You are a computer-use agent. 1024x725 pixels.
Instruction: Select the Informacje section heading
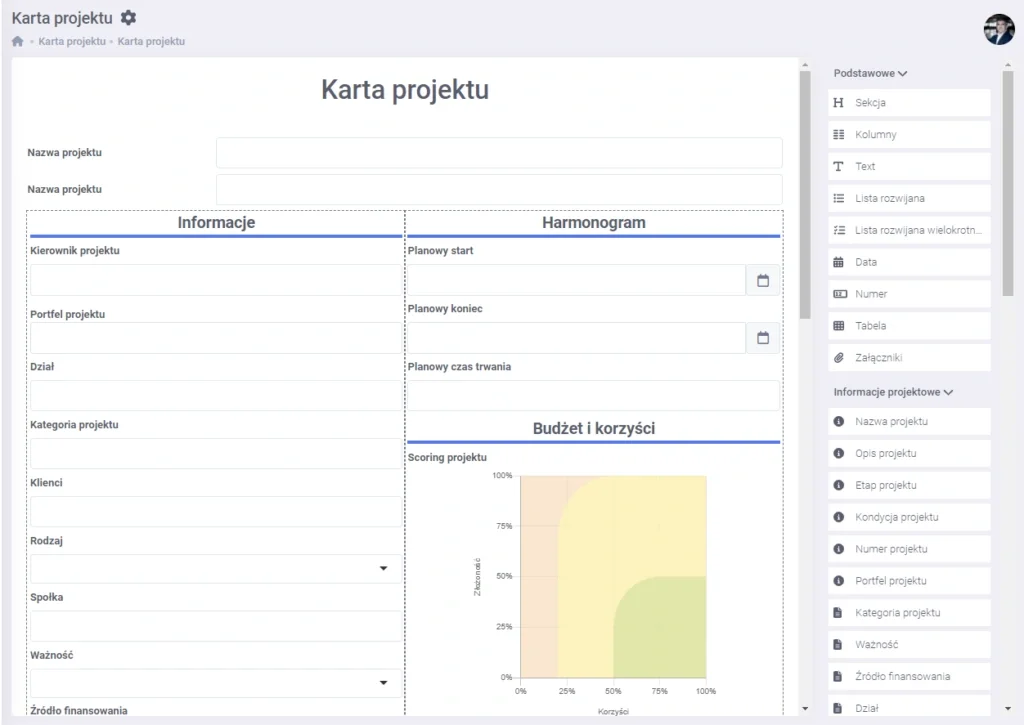216,223
